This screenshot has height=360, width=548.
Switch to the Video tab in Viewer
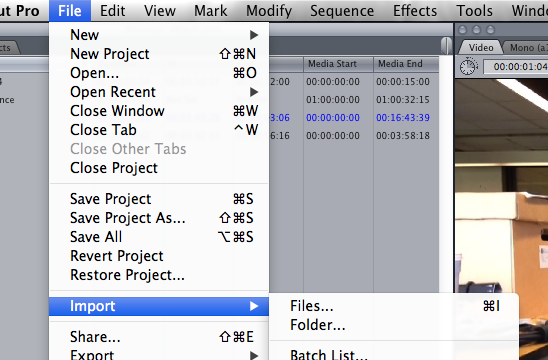coord(481,48)
